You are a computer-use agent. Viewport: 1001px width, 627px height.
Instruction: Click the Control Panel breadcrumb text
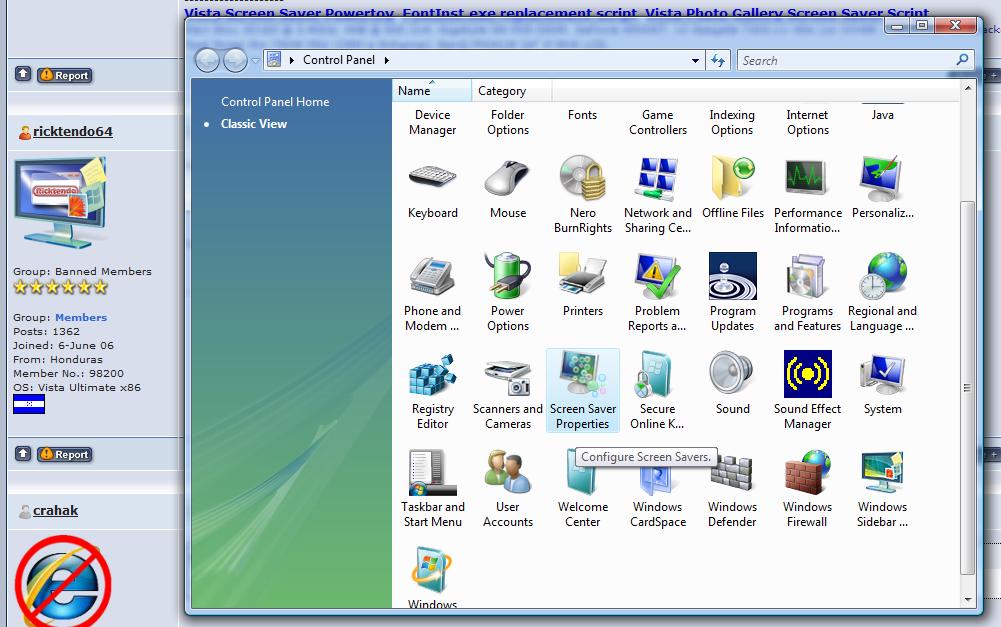pyautogui.click(x=338, y=60)
